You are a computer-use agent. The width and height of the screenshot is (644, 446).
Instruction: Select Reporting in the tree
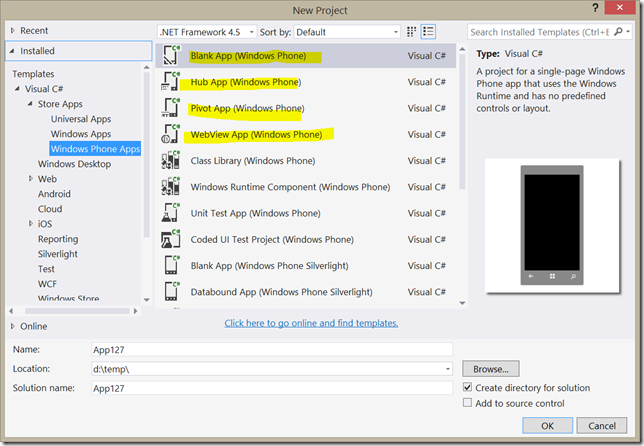pos(58,239)
